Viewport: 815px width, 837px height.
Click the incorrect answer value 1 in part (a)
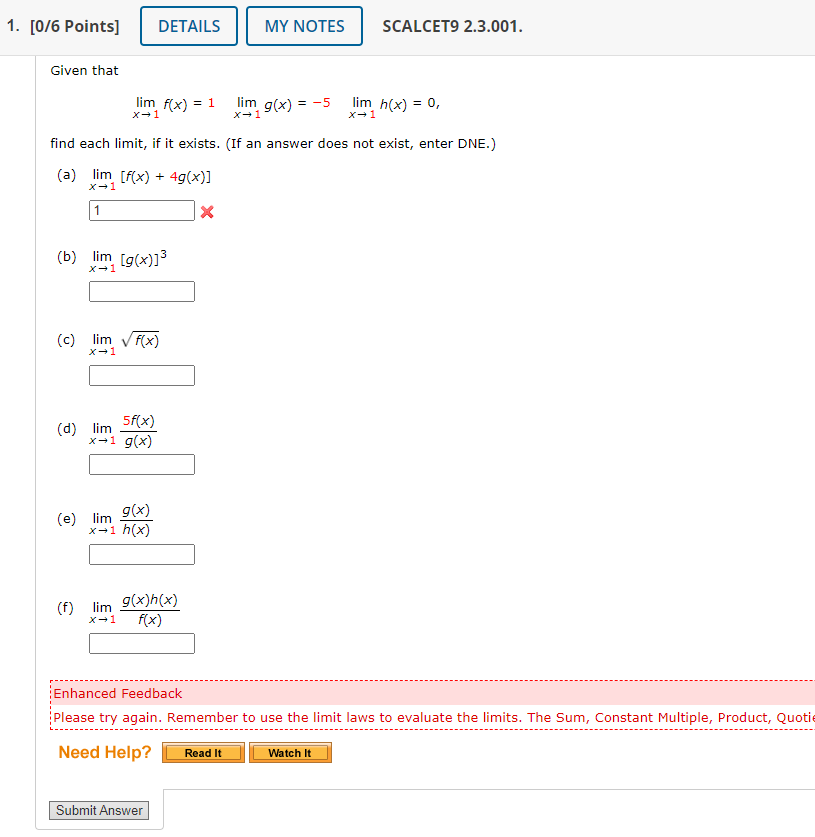coord(97,210)
